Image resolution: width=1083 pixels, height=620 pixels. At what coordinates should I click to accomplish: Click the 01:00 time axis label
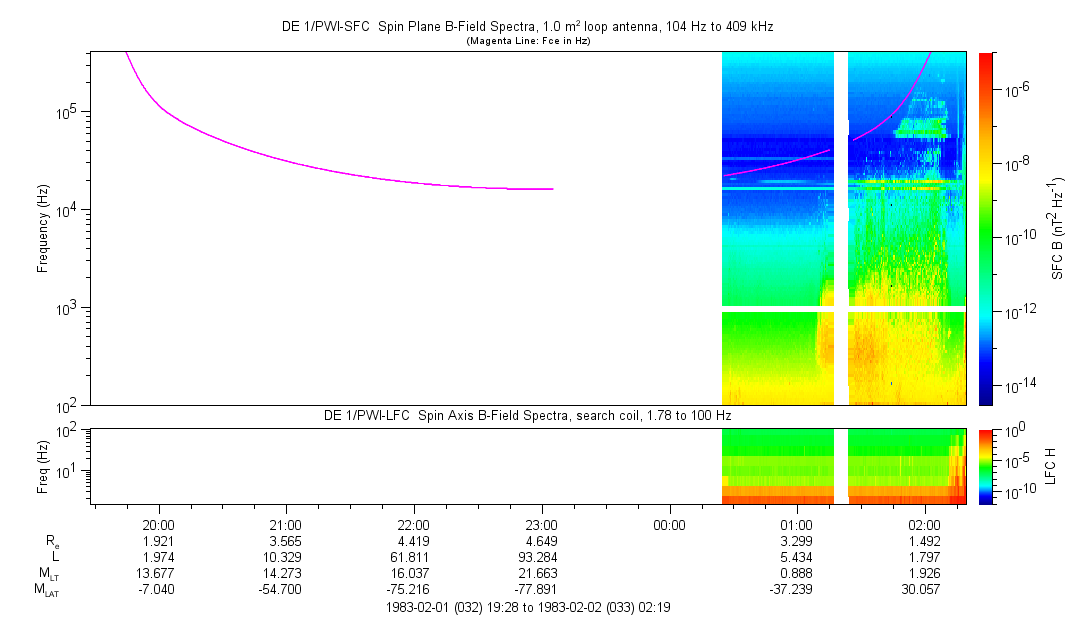pyautogui.click(x=796, y=525)
